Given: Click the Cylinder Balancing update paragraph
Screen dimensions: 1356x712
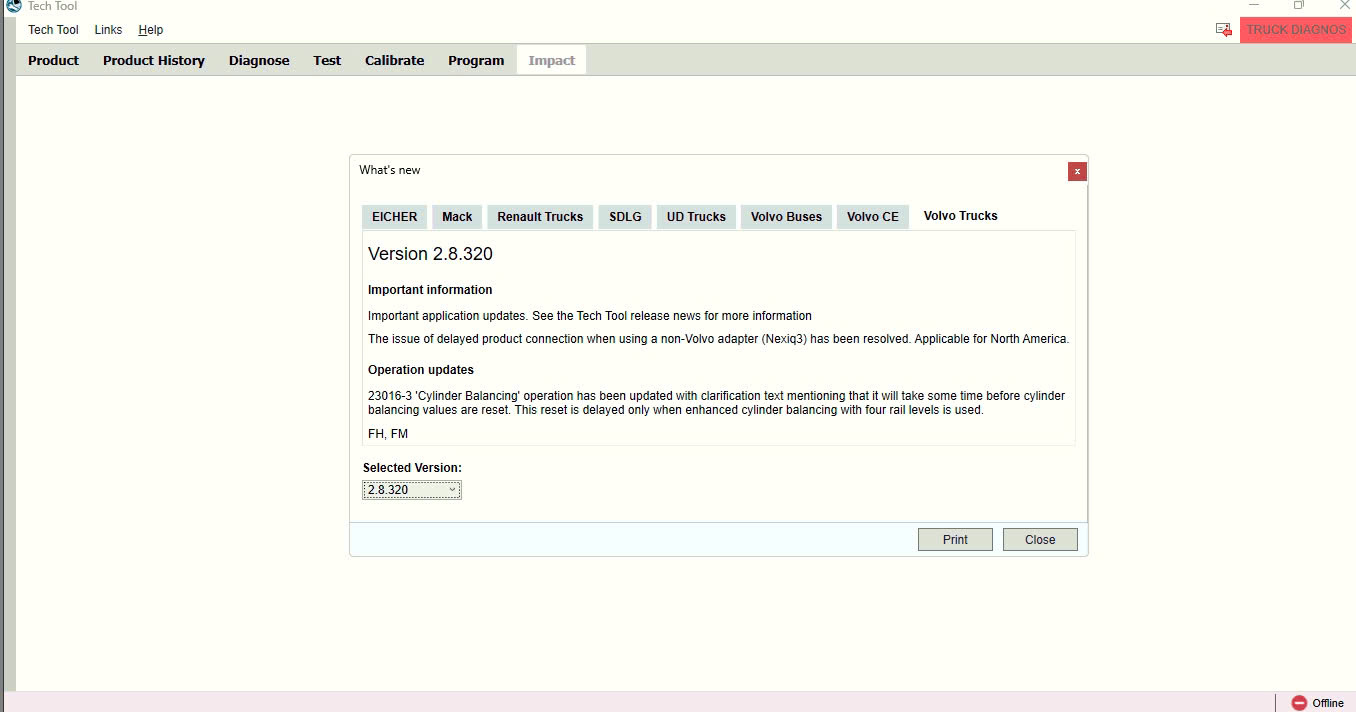Looking at the screenshot, I should coord(716,403).
